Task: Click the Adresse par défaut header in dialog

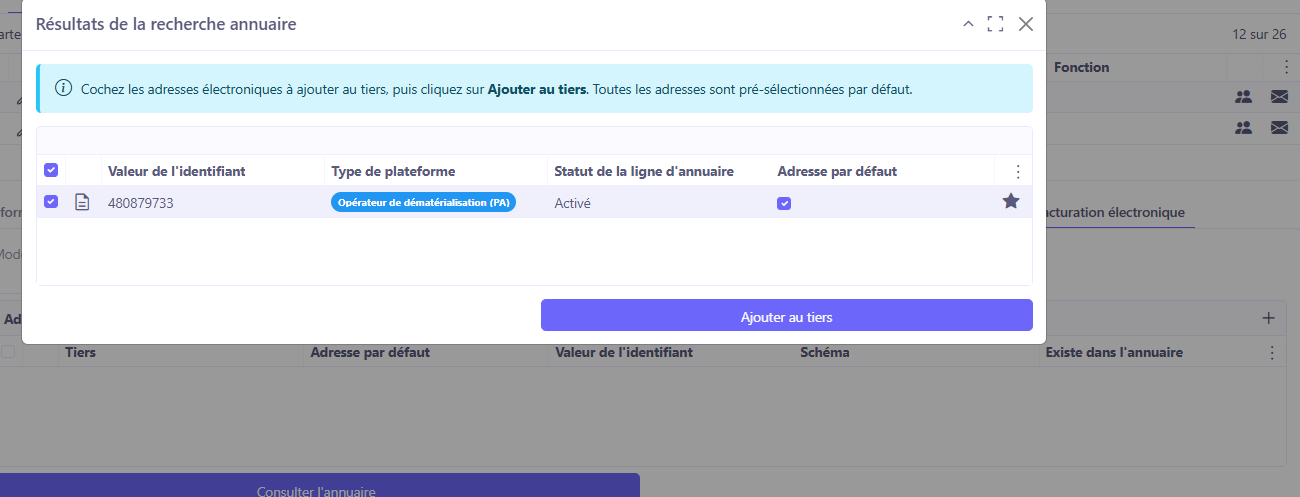Action: [837, 171]
